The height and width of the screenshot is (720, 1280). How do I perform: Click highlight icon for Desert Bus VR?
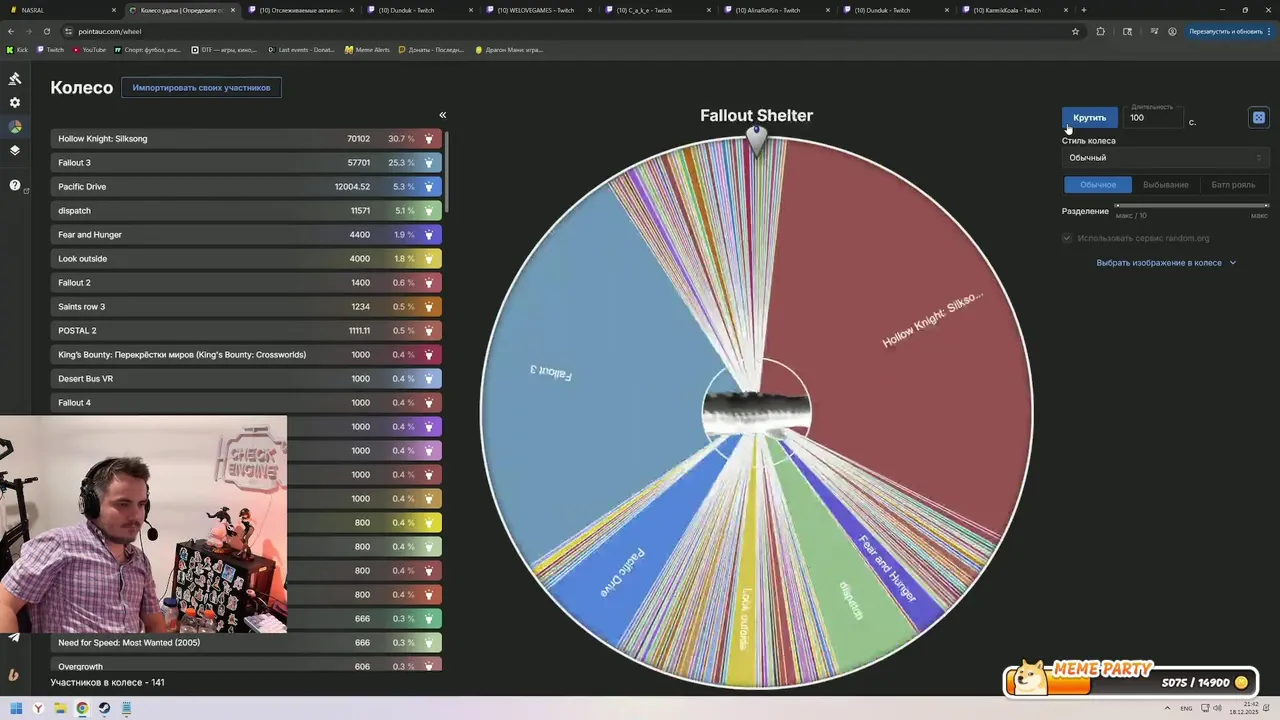[429, 379]
